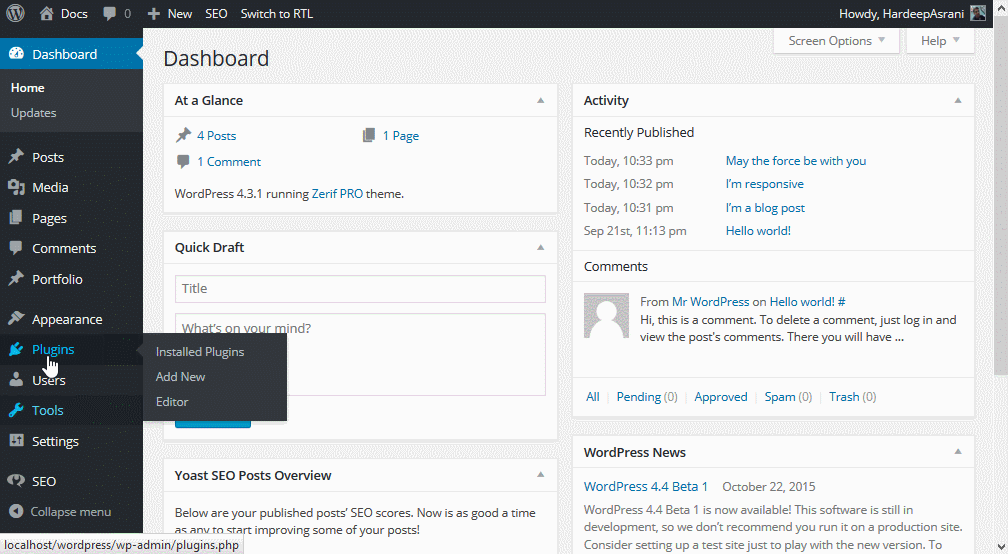Collapse the sidebar menu
Viewport: 1008px width, 554px height.
[x=60, y=511]
